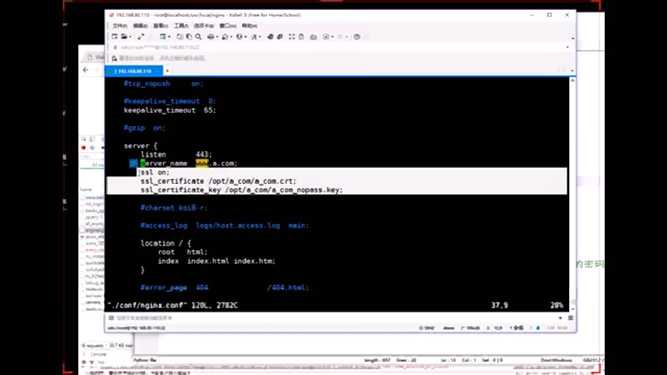Click the 'location / {' line
Viewport: 667px width, 375px height.
pos(165,243)
